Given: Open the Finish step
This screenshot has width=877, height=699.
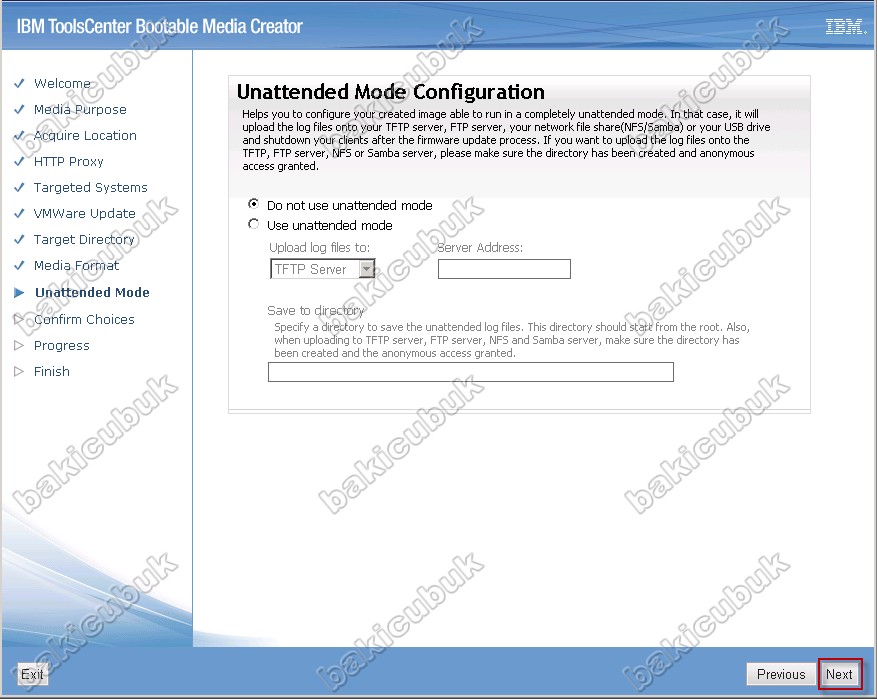Looking at the screenshot, I should (52, 371).
